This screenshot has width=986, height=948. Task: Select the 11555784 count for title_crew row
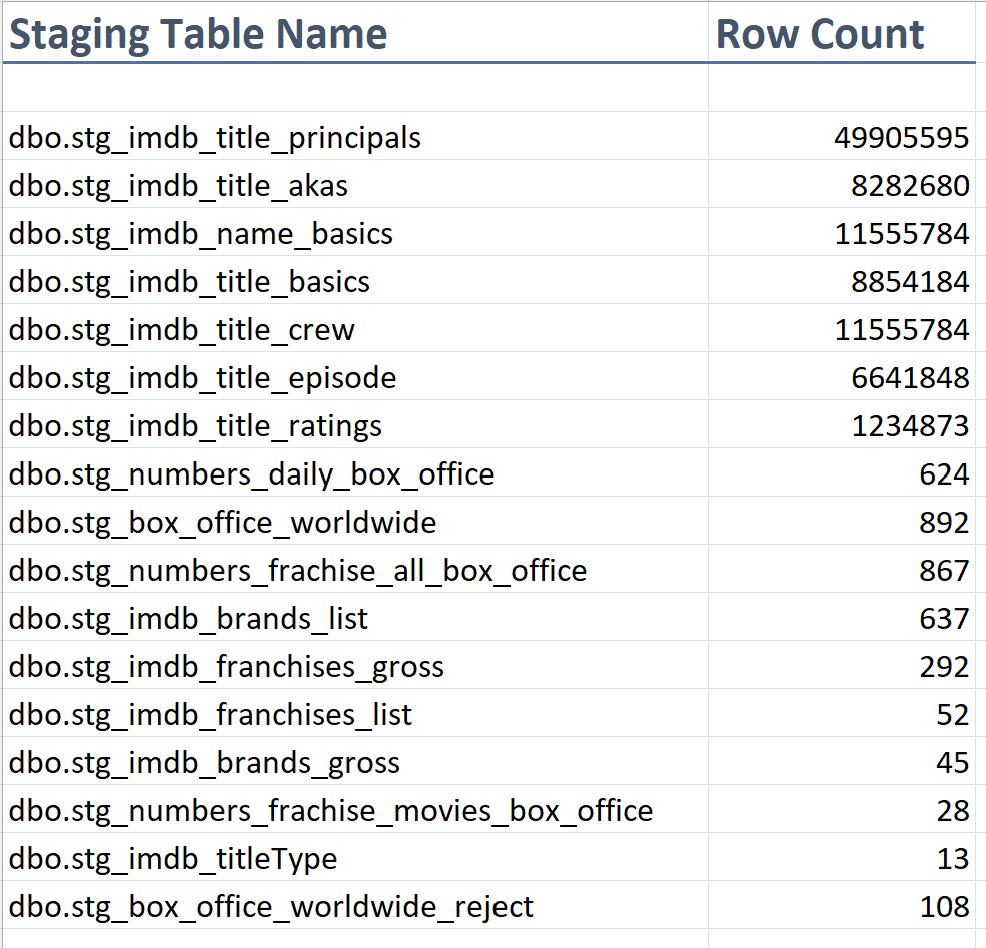click(x=842, y=328)
